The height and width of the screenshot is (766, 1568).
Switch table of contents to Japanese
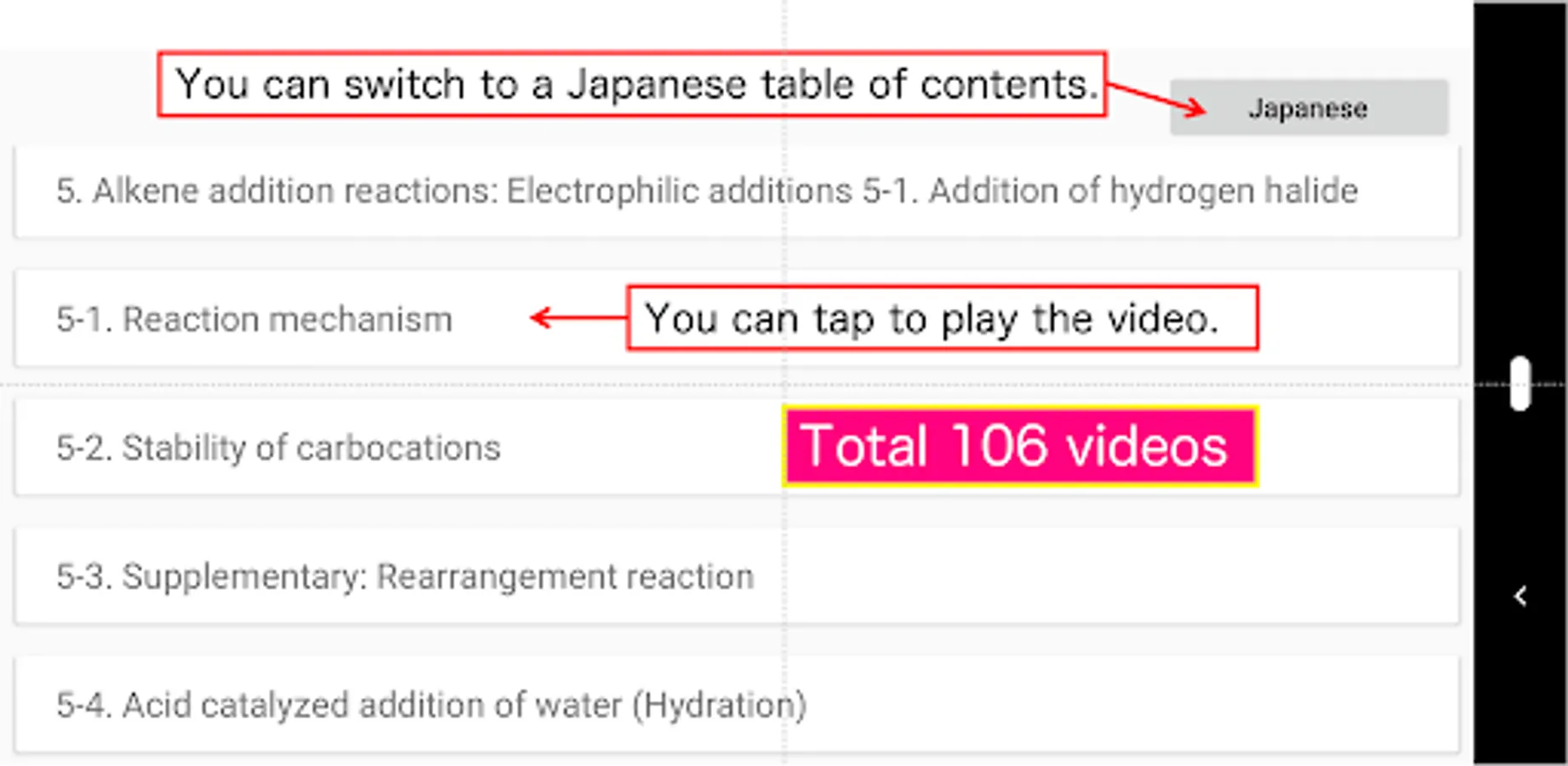[1308, 108]
